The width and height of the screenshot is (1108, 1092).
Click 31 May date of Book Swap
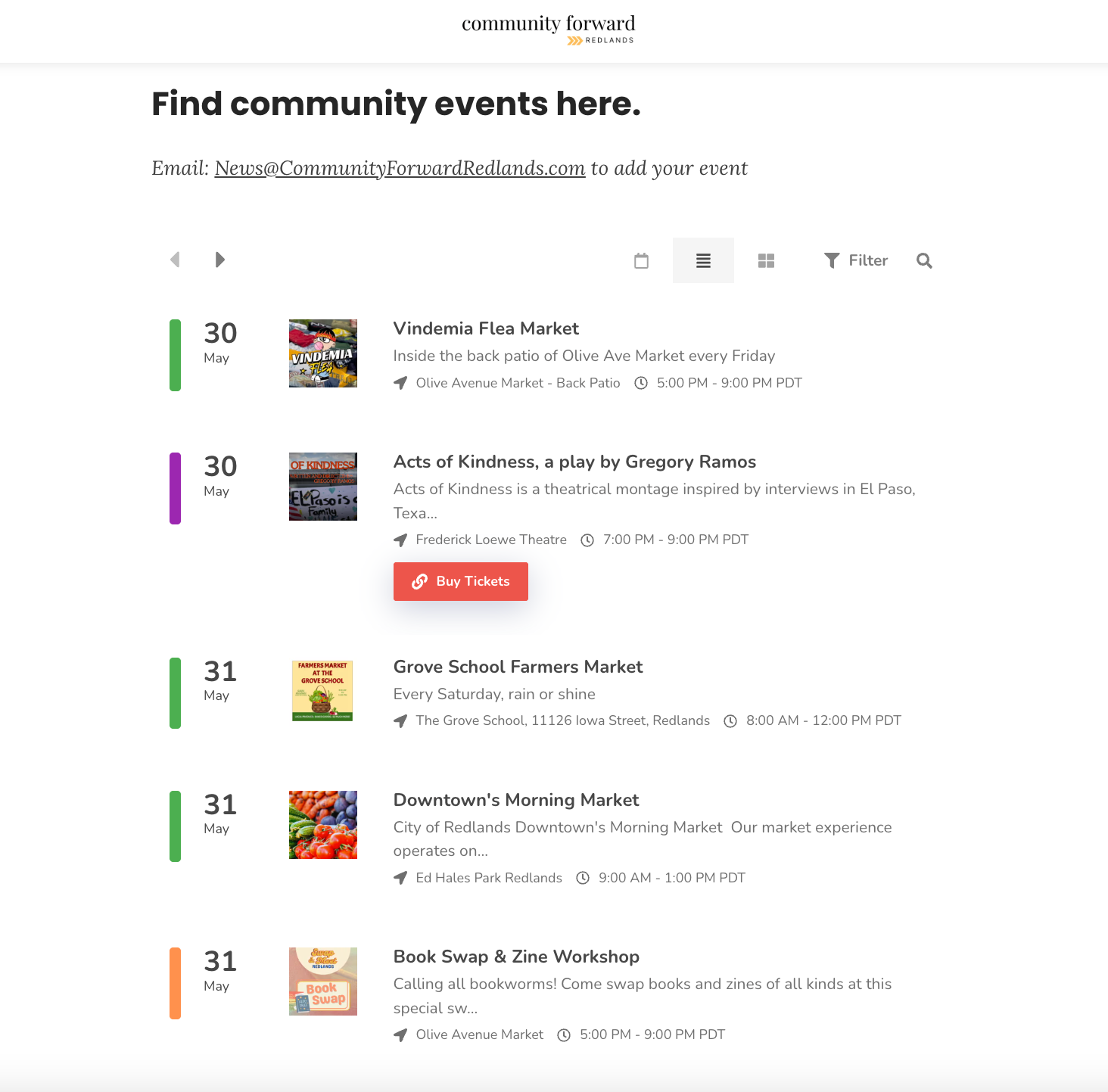point(220,970)
